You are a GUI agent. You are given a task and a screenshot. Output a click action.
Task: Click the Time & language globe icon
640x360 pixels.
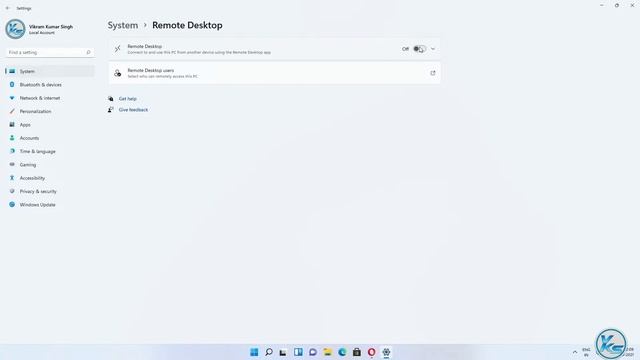tap(12, 151)
